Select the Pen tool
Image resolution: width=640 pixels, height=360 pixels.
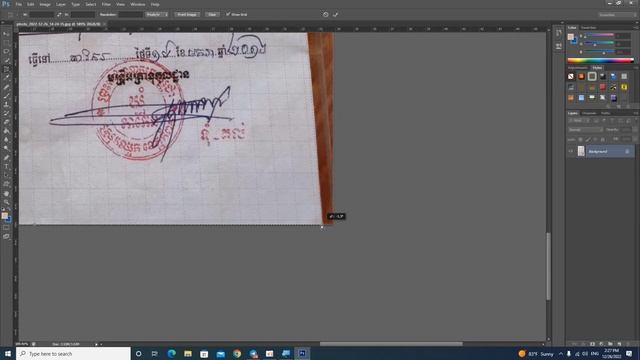tap(6, 158)
